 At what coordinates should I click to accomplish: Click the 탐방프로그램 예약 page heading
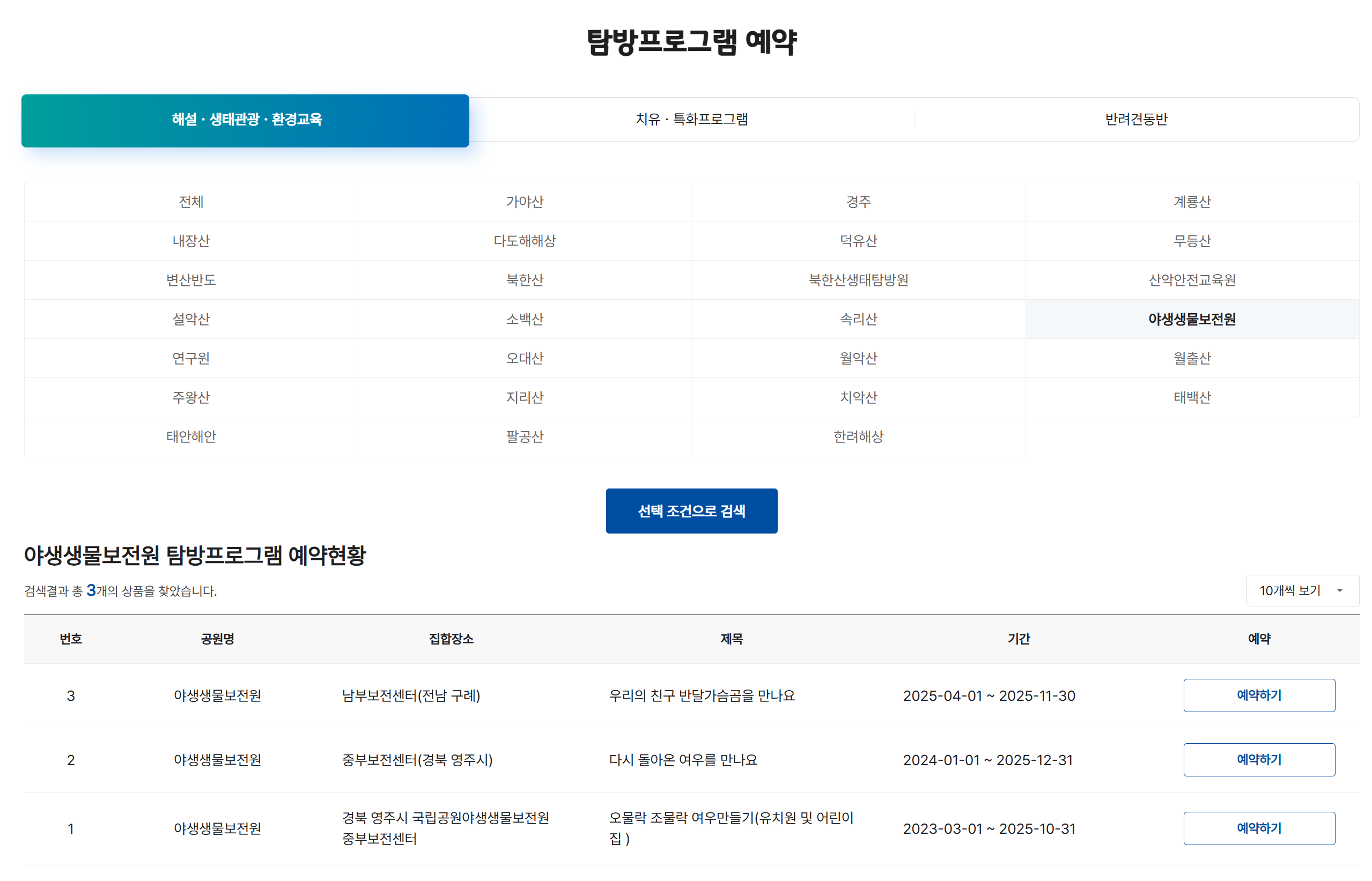click(x=691, y=42)
